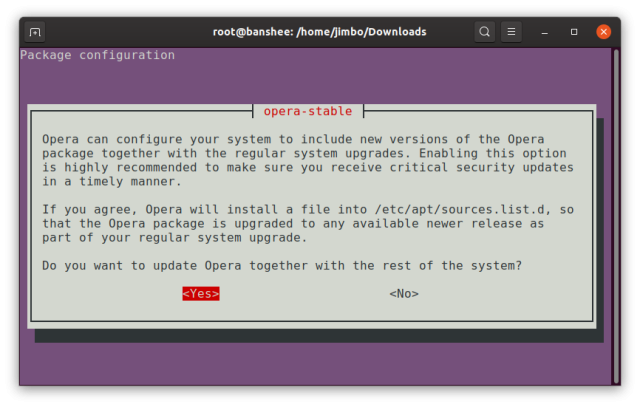Click the terminal vertical scrollbar
Image resolution: width=640 pixels, height=407 pixels.
pyautogui.click(x=616, y=216)
